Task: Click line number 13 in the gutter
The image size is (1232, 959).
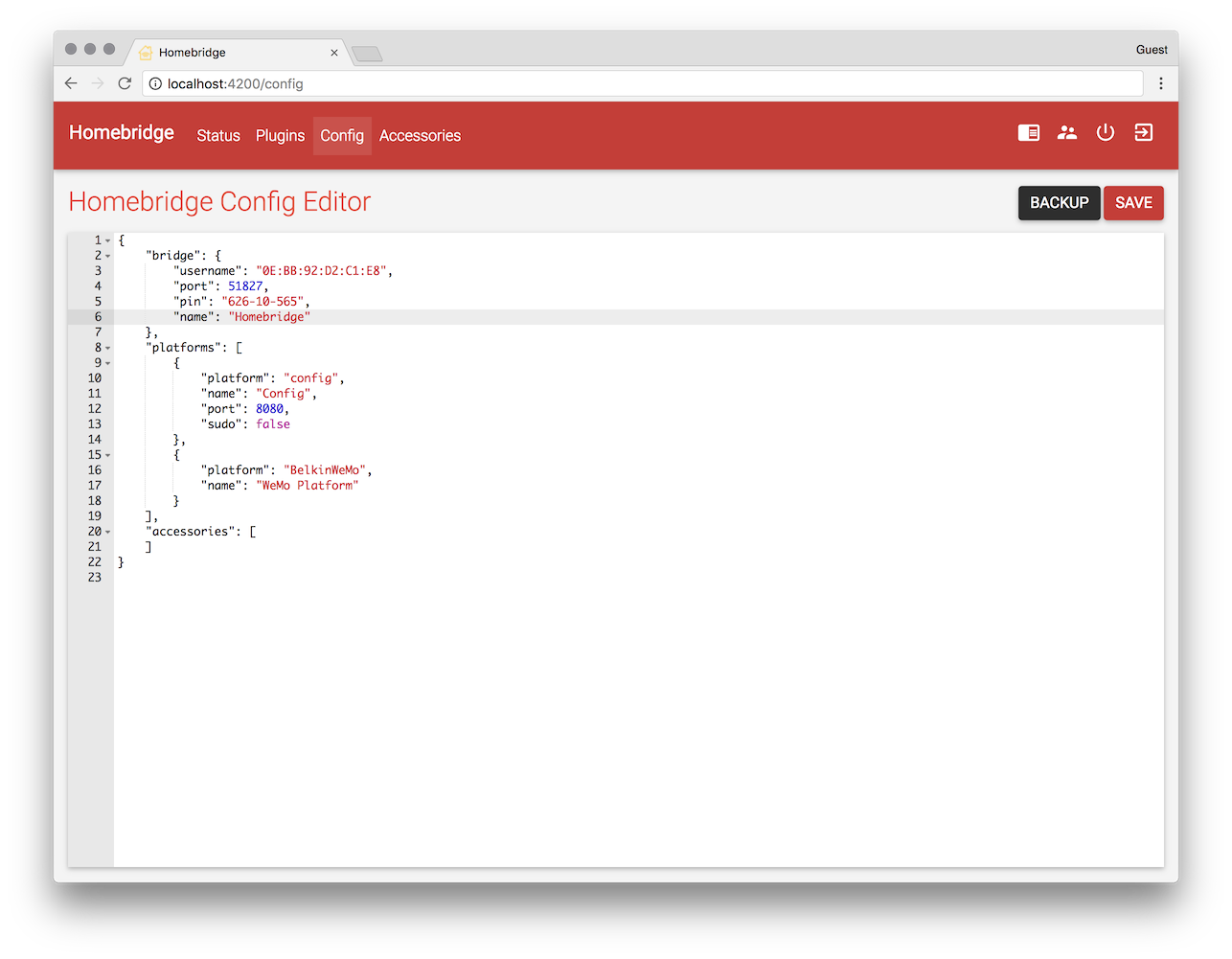Action: coord(94,424)
